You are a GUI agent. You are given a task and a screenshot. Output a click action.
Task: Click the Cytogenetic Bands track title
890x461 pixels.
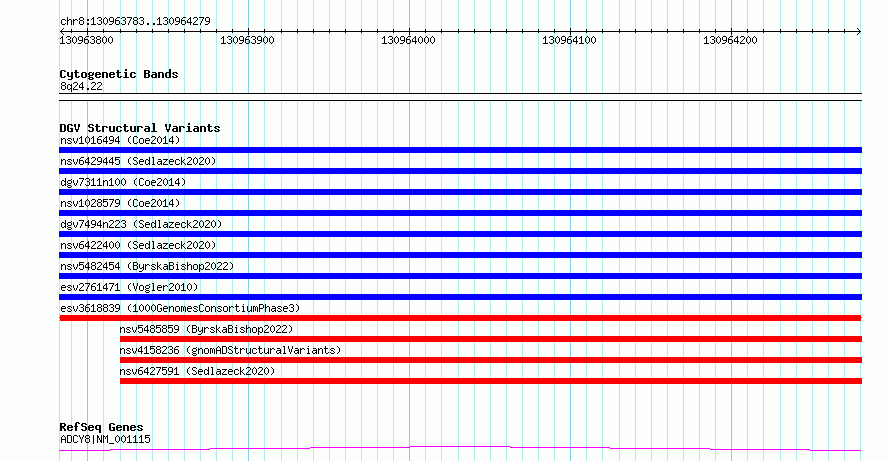pos(119,74)
